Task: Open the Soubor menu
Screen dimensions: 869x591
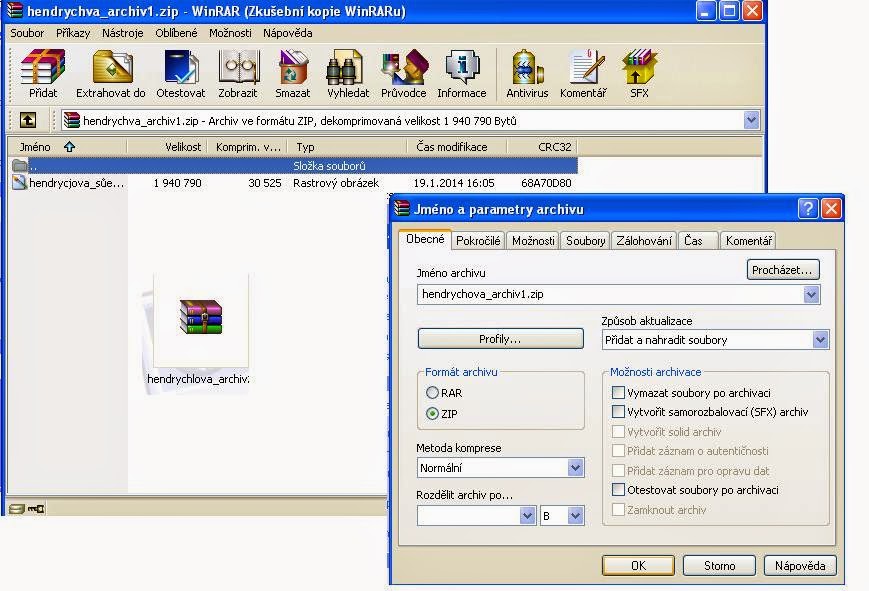Action: coord(27,33)
